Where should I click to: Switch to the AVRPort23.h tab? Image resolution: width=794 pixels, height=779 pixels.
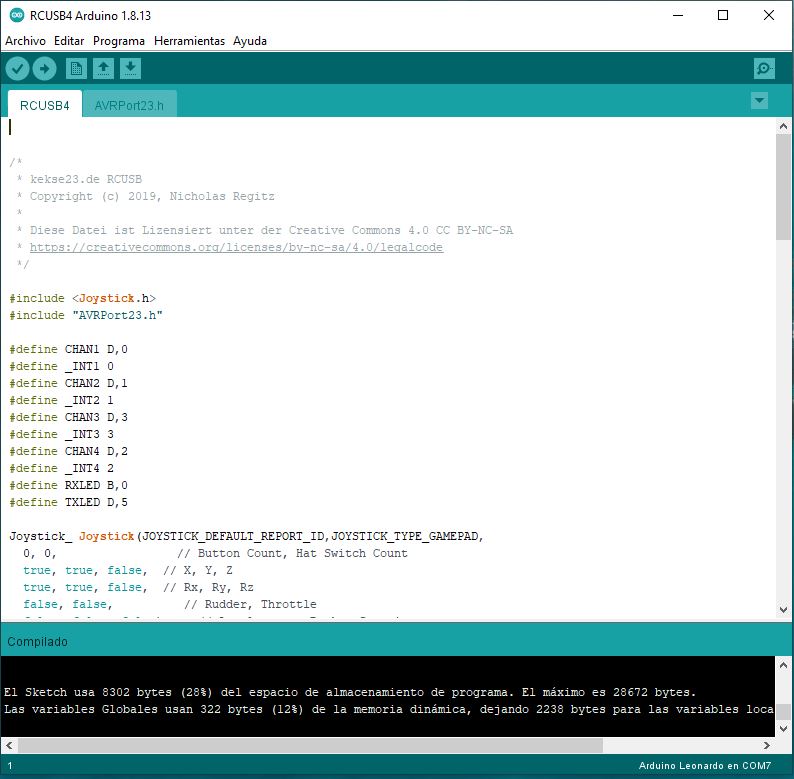129,105
